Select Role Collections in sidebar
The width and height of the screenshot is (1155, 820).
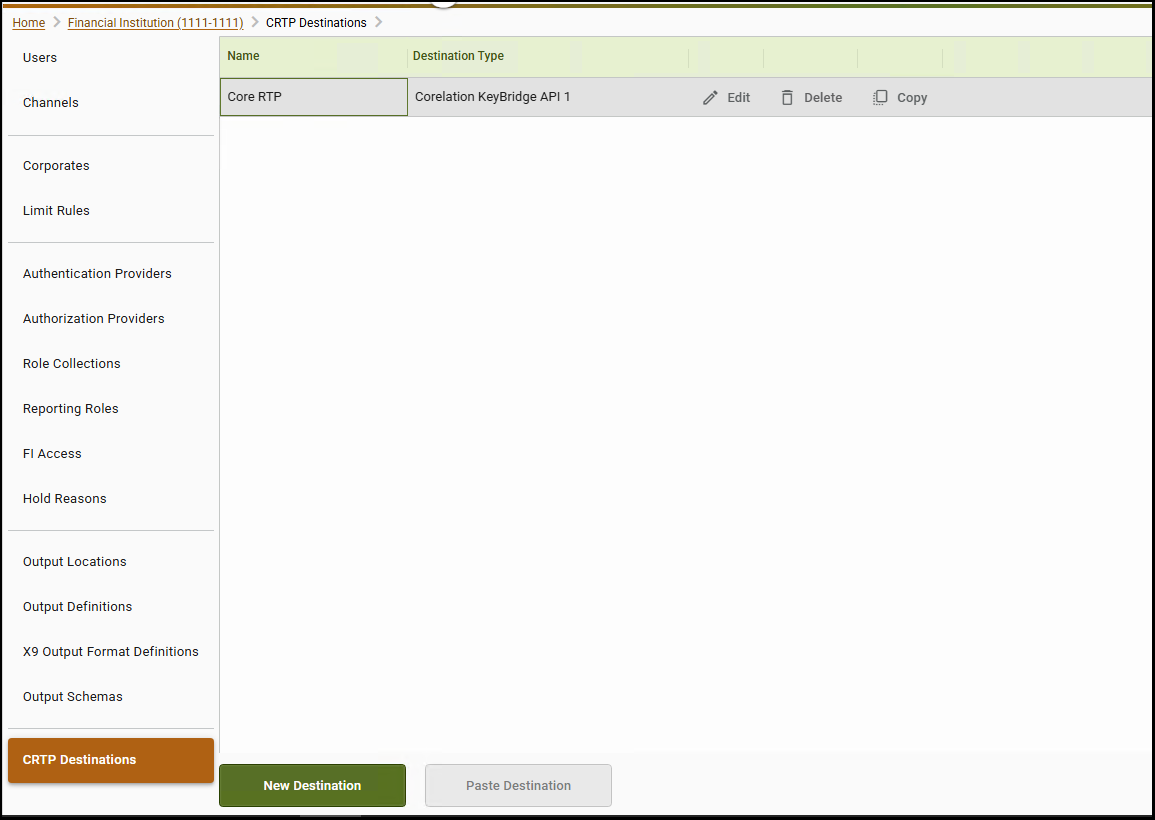coord(71,364)
